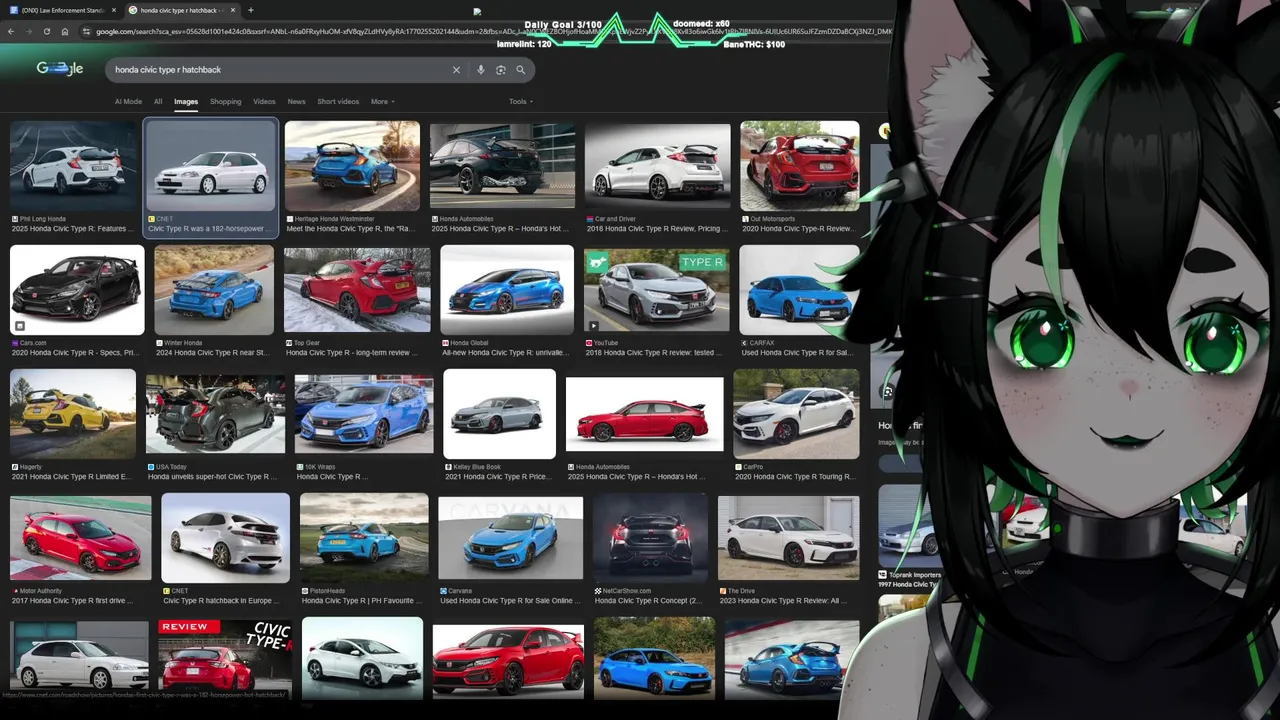Click the browser back arrow
This screenshot has width=1280, height=720.
11,32
